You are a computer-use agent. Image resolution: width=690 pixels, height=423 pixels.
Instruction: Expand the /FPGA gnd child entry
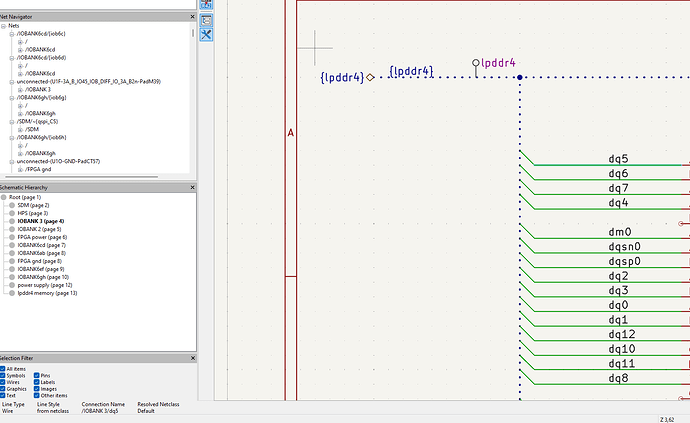point(20,169)
